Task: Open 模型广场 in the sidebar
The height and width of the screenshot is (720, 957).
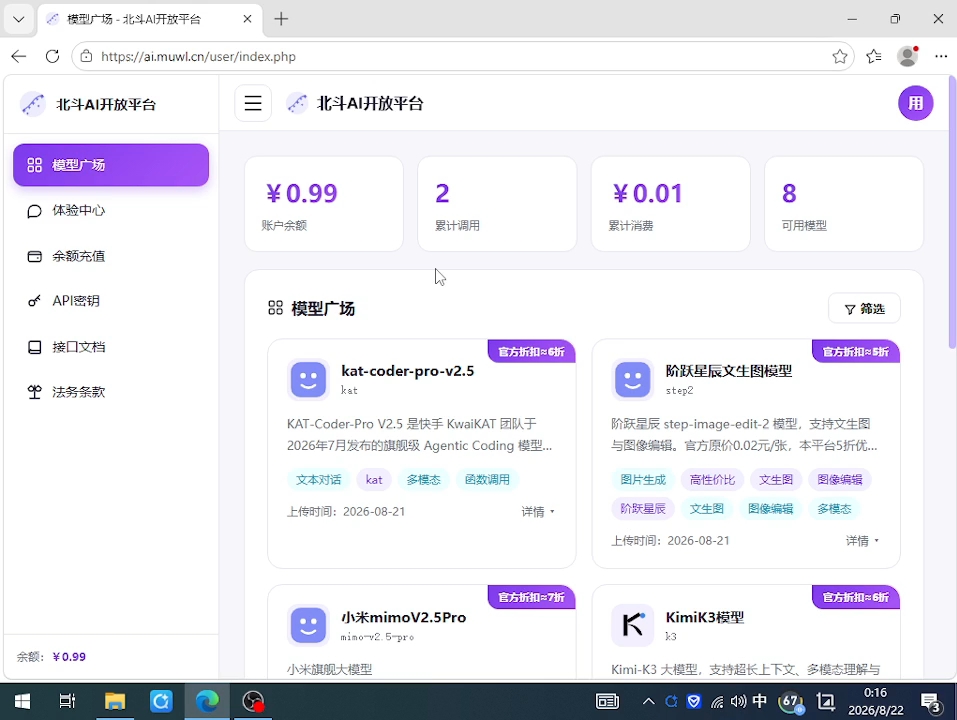Action: 111,165
